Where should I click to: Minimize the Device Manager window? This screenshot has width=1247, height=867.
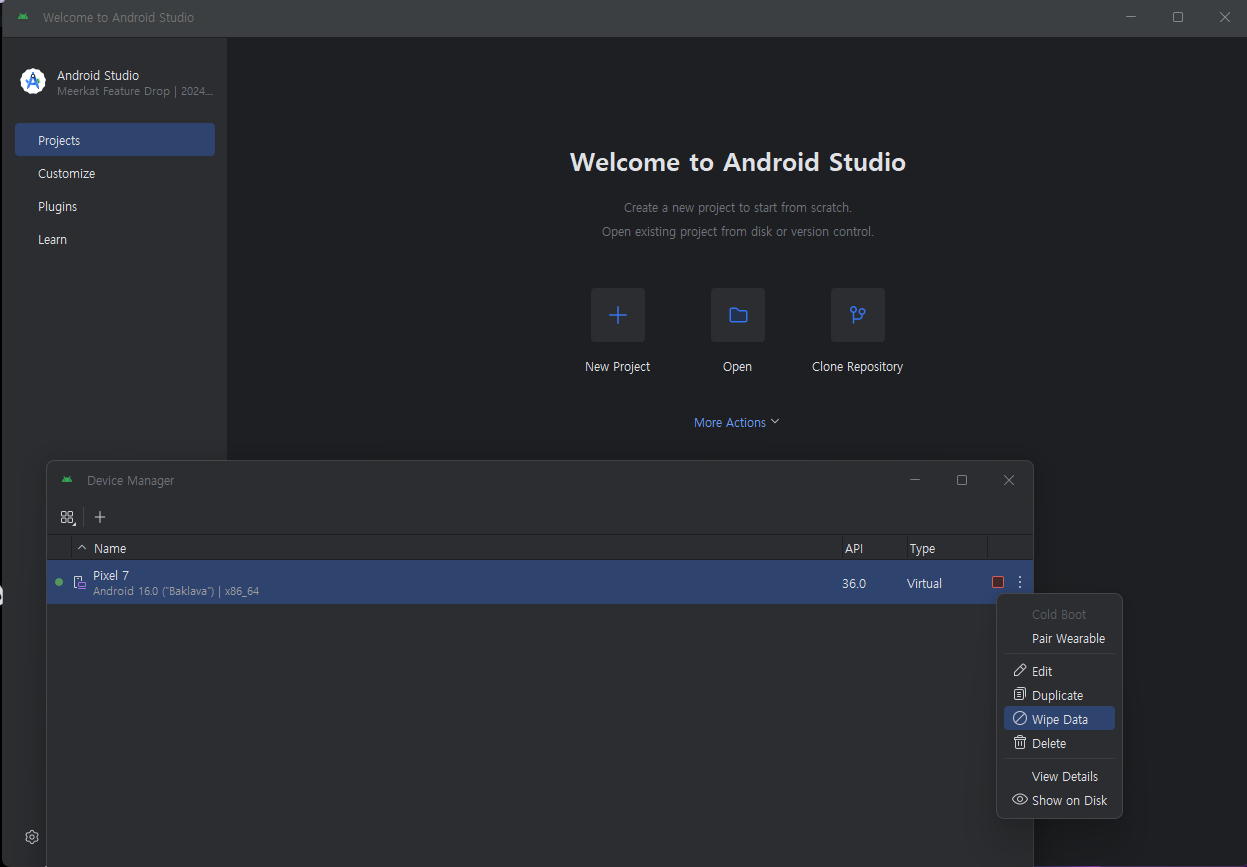tap(915, 480)
